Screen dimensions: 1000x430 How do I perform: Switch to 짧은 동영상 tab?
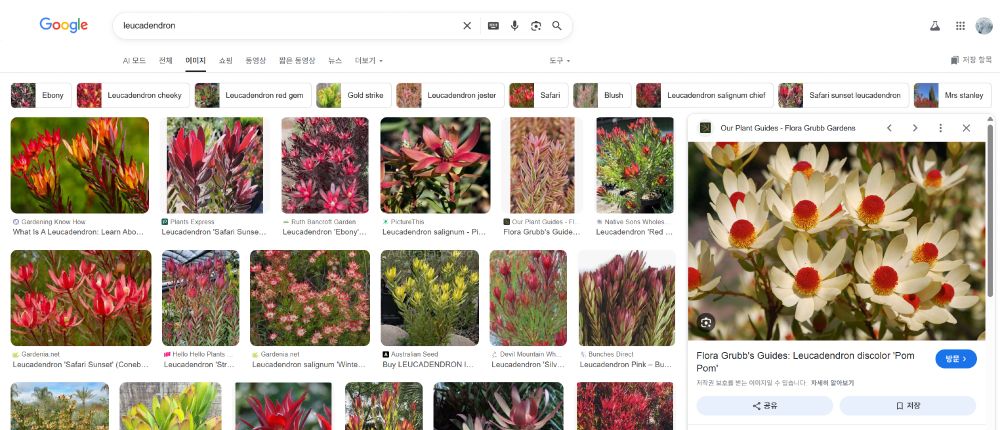click(x=297, y=61)
